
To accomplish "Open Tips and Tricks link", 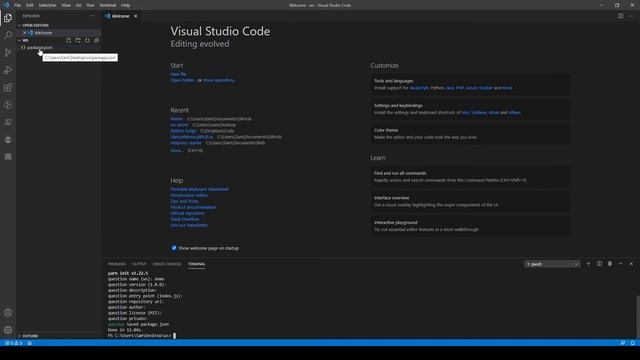I will pyautogui.click(x=184, y=201).
